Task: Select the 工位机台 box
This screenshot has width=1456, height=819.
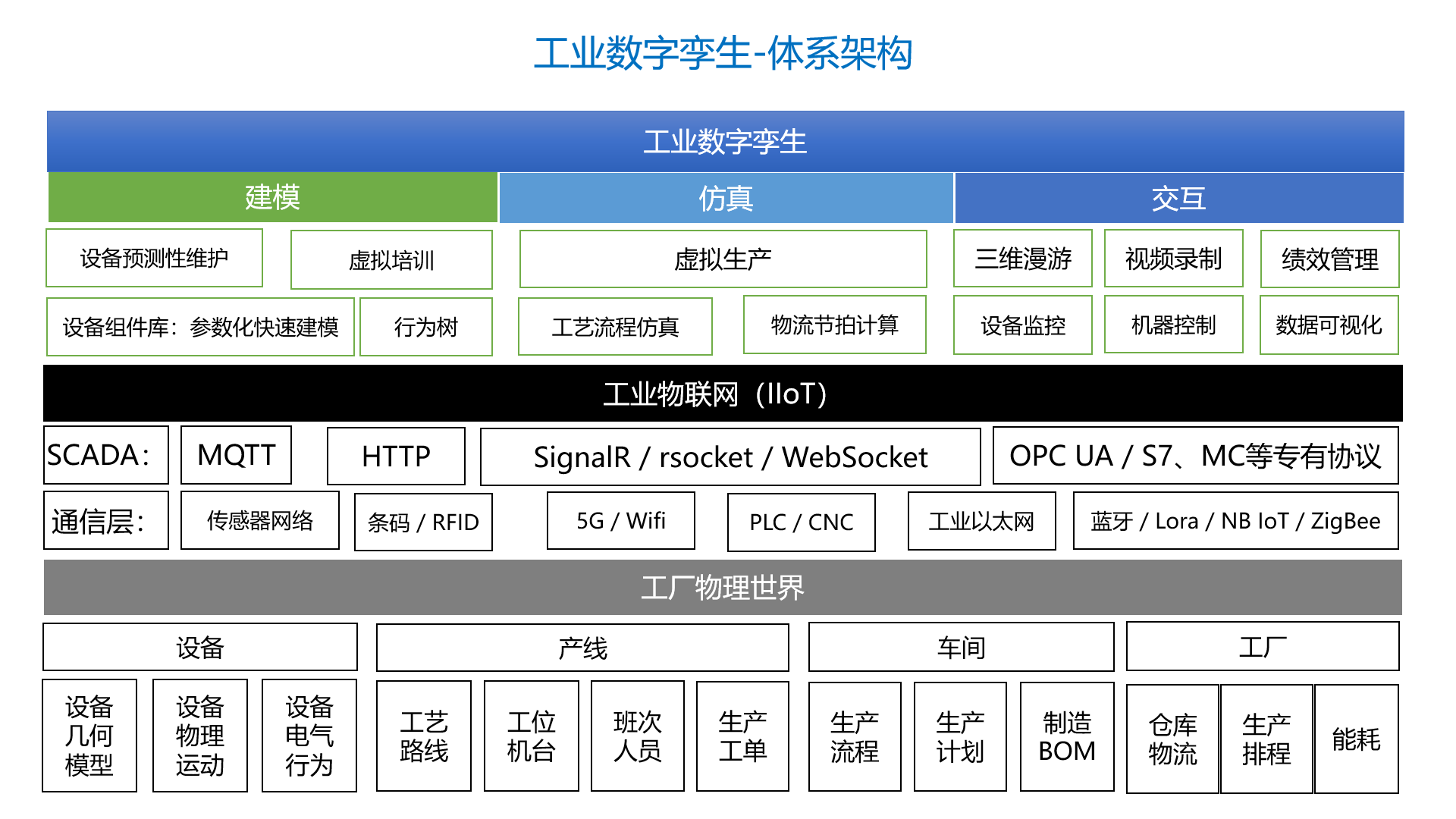Action: 532,736
